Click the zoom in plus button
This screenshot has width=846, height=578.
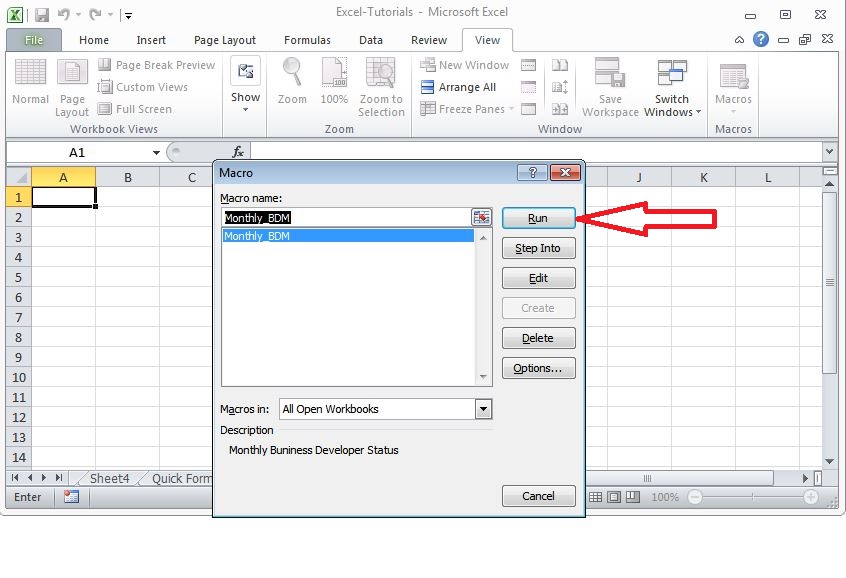(810, 497)
